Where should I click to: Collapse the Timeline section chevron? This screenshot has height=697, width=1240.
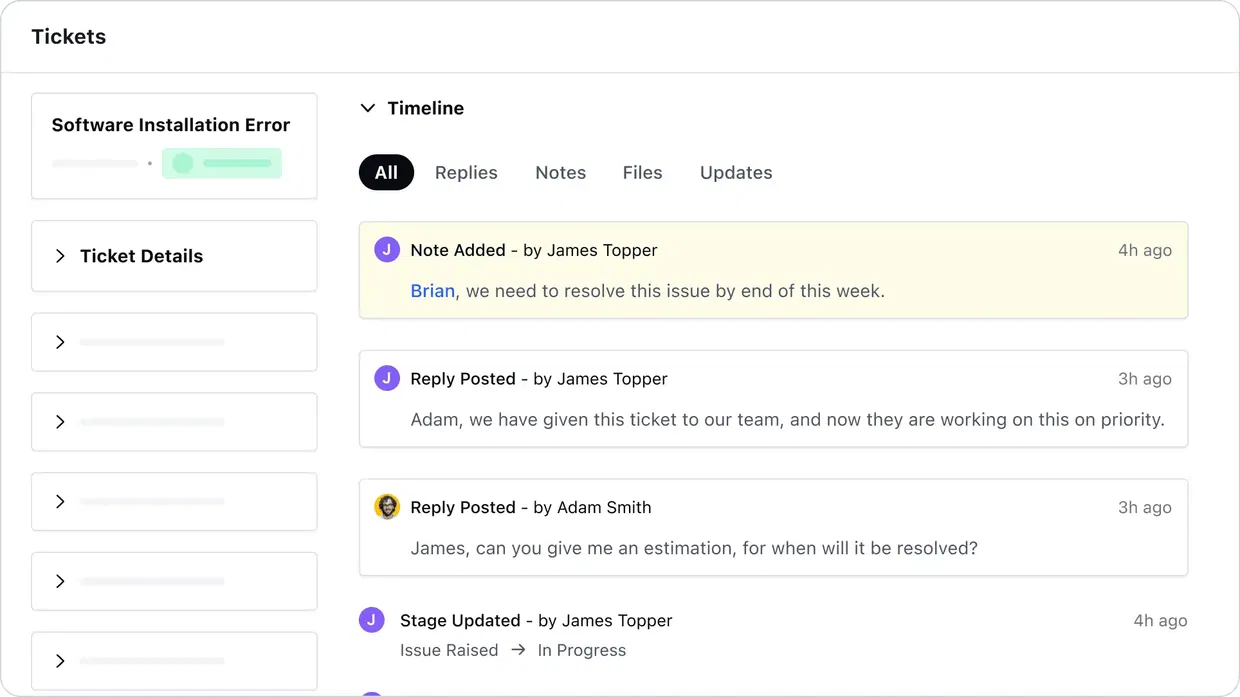point(368,108)
